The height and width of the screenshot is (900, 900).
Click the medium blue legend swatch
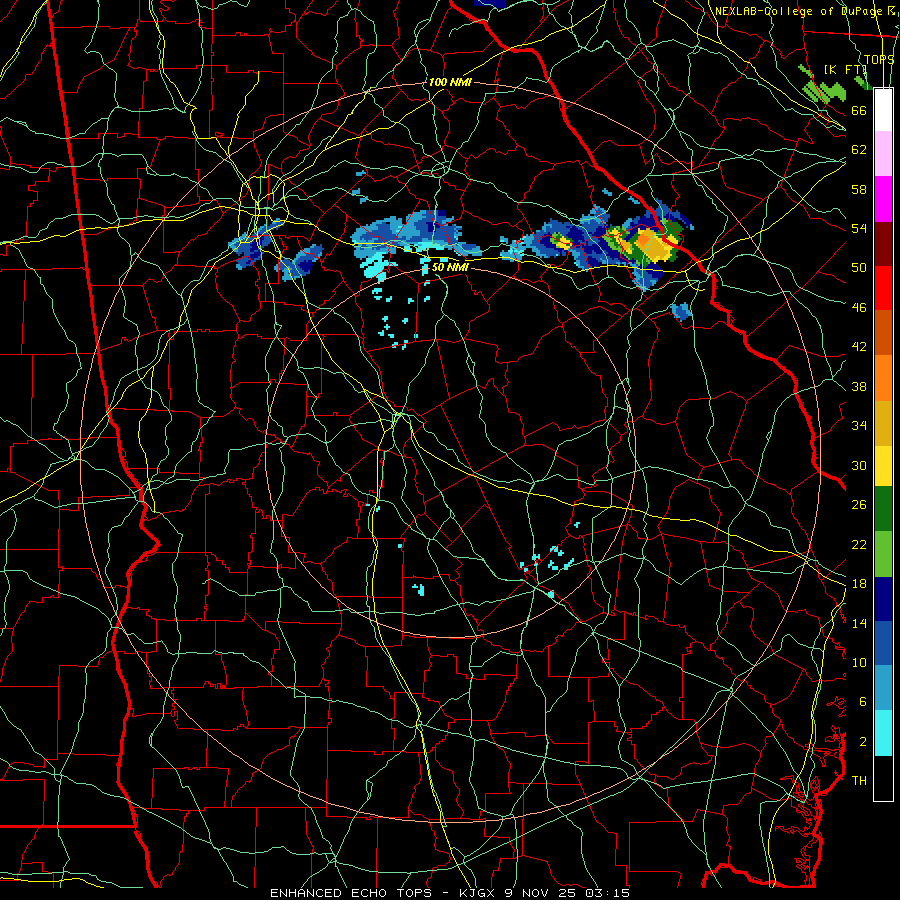click(x=883, y=643)
